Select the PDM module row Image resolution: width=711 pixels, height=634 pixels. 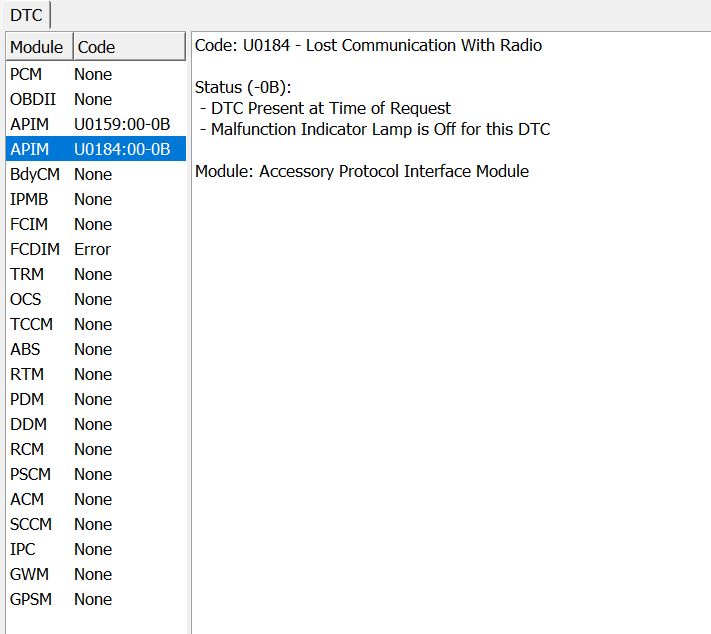(96, 399)
